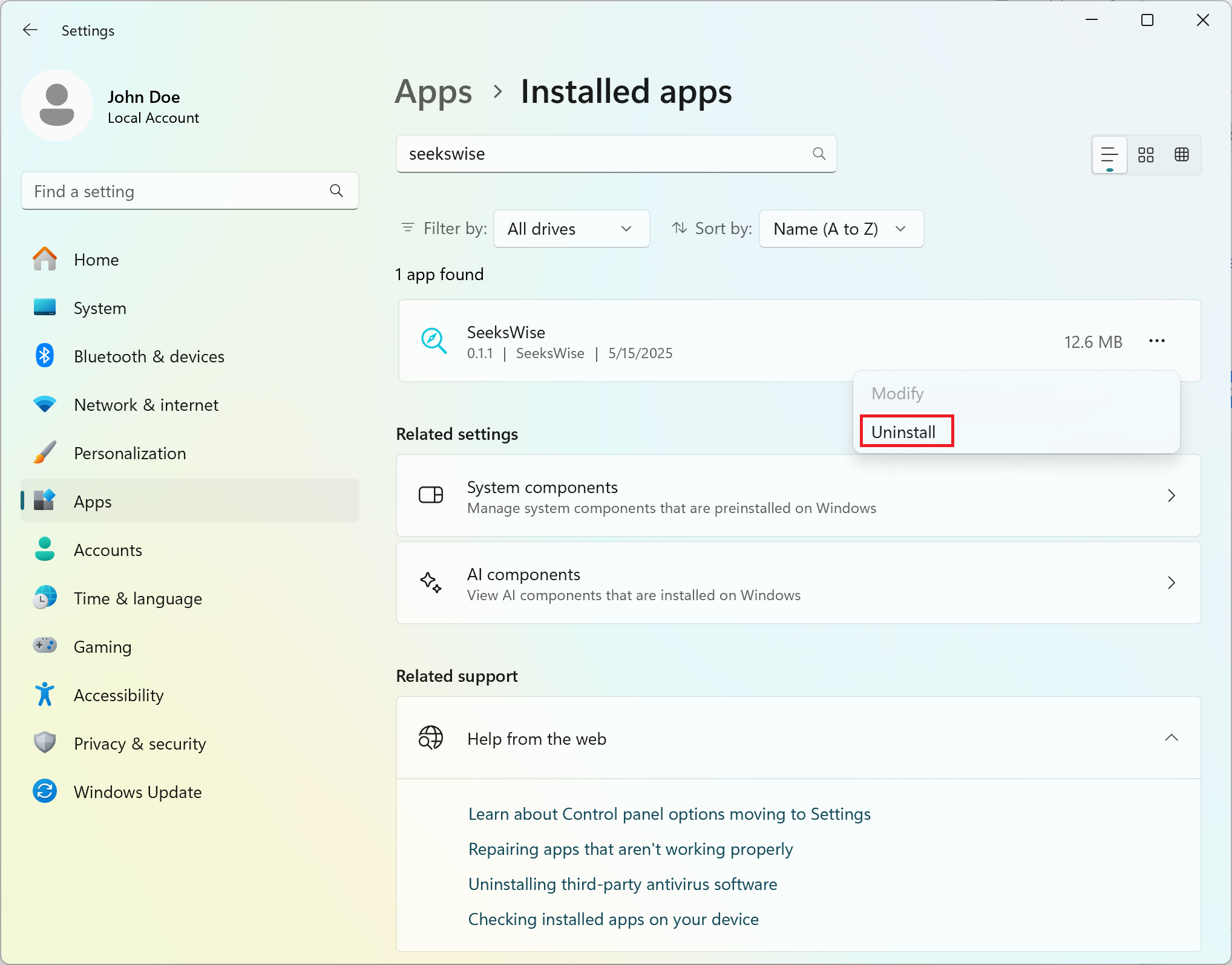Click the Privacy & security shield icon

click(x=45, y=742)
